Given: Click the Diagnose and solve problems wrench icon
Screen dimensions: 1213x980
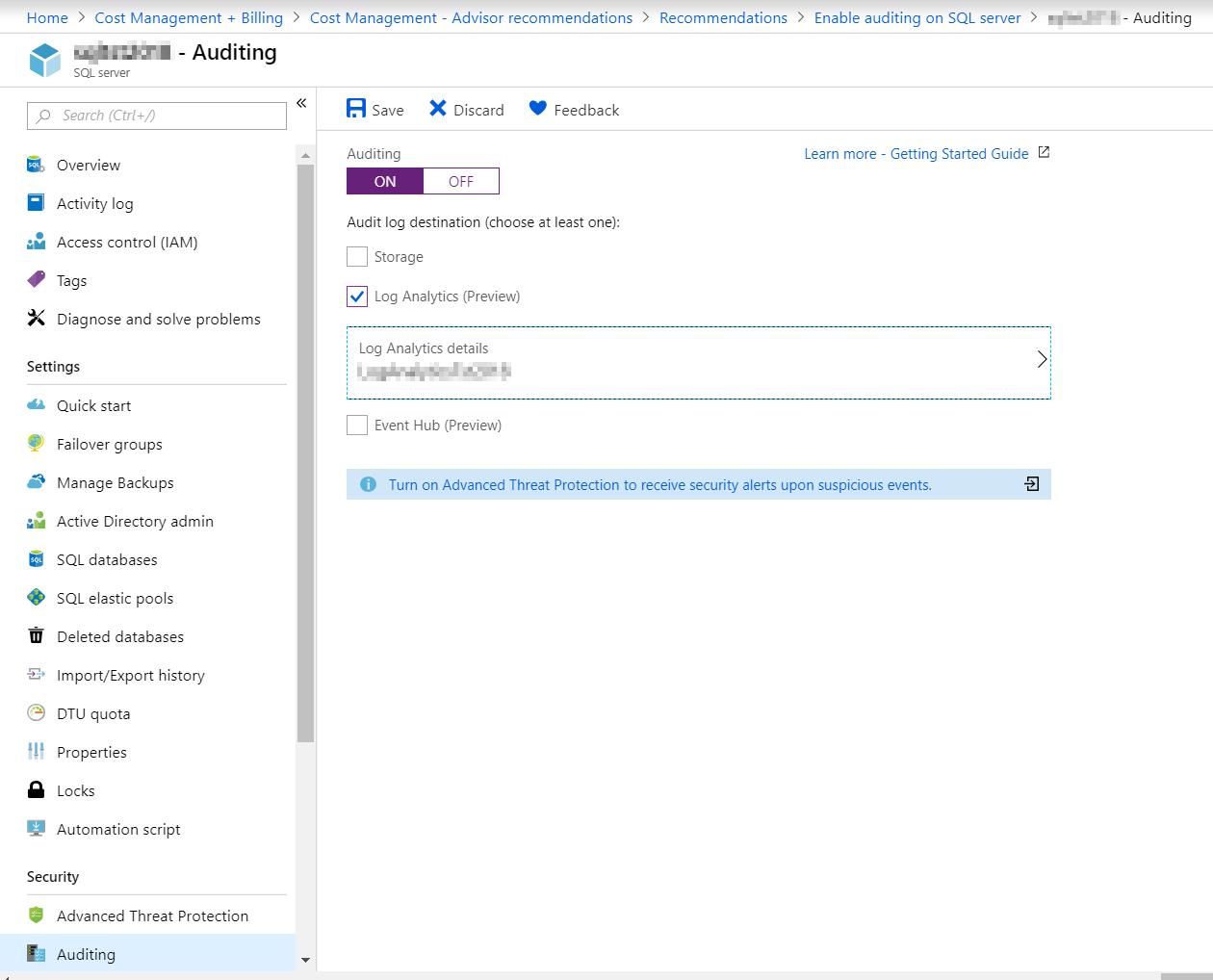Looking at the screenshot, I should pos(36,318).
